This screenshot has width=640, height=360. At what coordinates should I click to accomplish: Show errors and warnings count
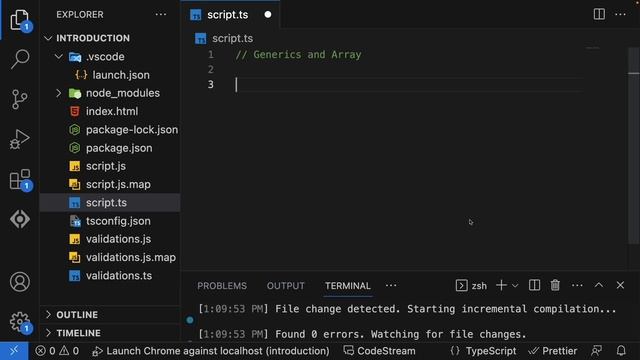57,351
